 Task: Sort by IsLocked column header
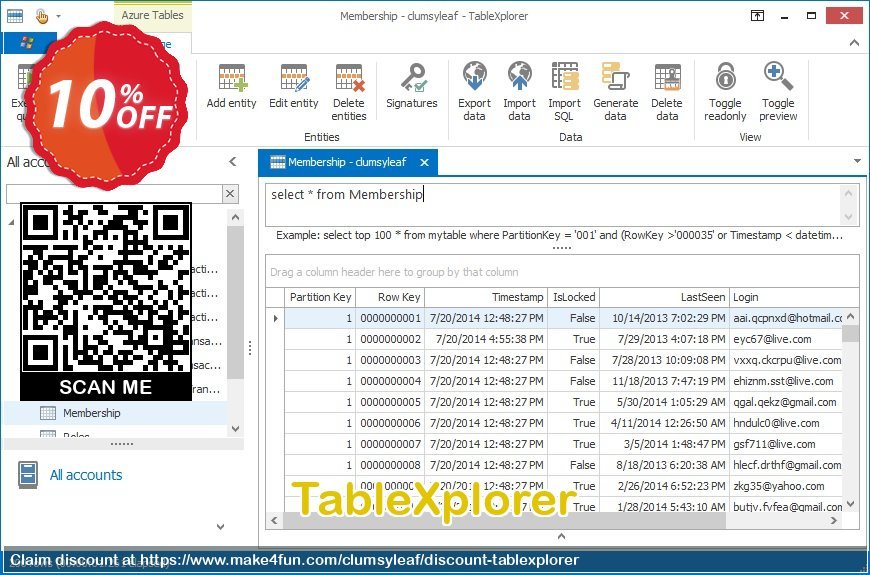574,297
